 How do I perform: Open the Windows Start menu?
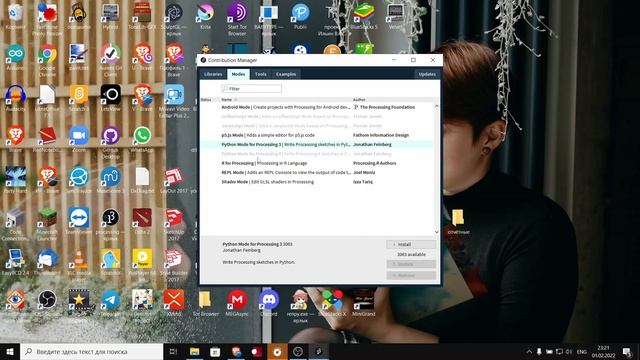pyautogui.click(x=10, y=351)
